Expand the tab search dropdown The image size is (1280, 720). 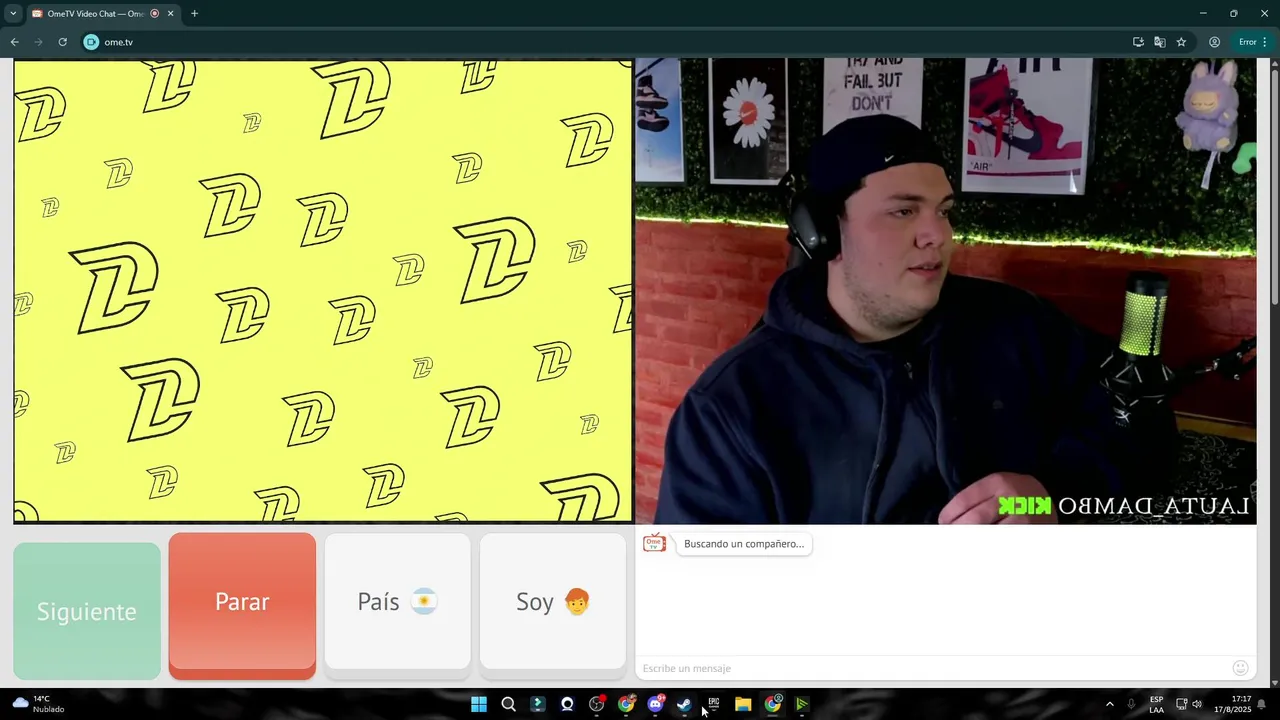coord(13,14)
